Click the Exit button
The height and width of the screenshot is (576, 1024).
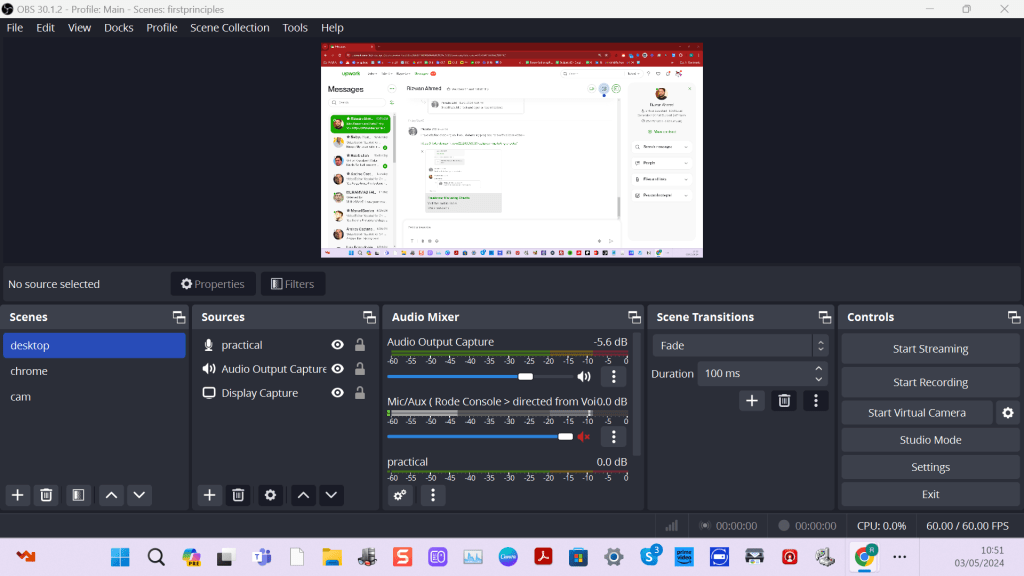[930, 494]
